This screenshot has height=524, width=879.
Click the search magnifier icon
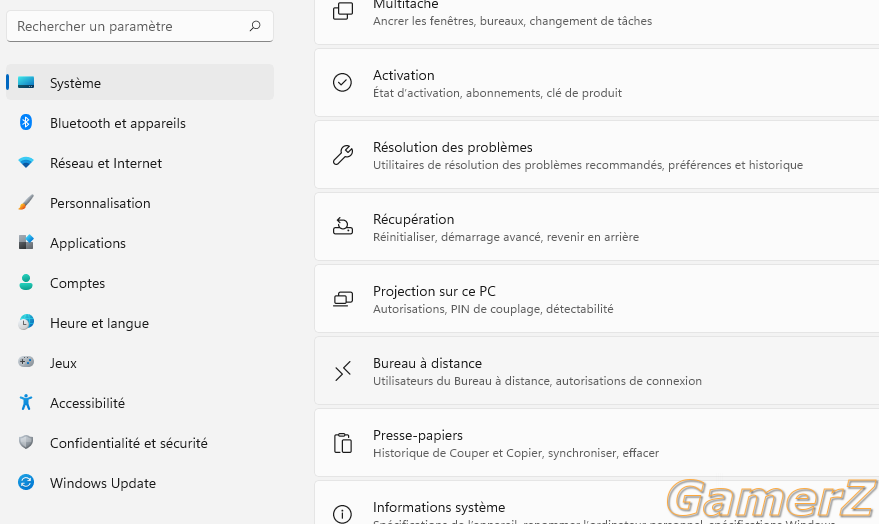[255, 26]
